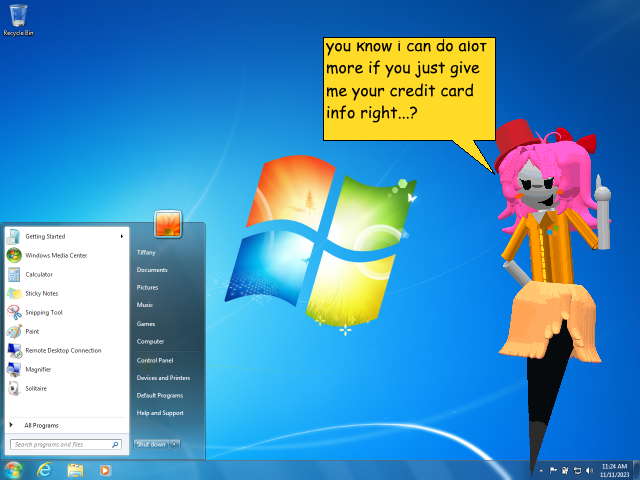The image size is (640, 480).
Task: Click the Shut down button
Action: pyautogui.click(x=151, y=444)
